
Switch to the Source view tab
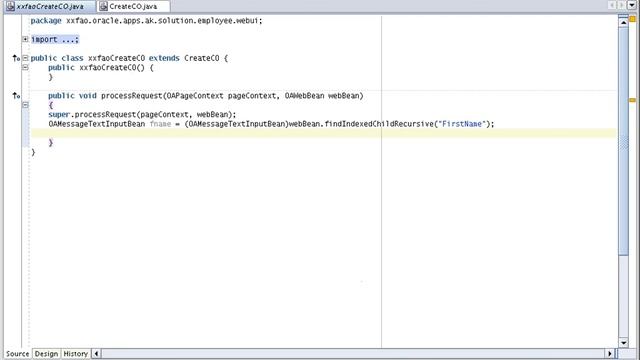click(x=18, y=354)
